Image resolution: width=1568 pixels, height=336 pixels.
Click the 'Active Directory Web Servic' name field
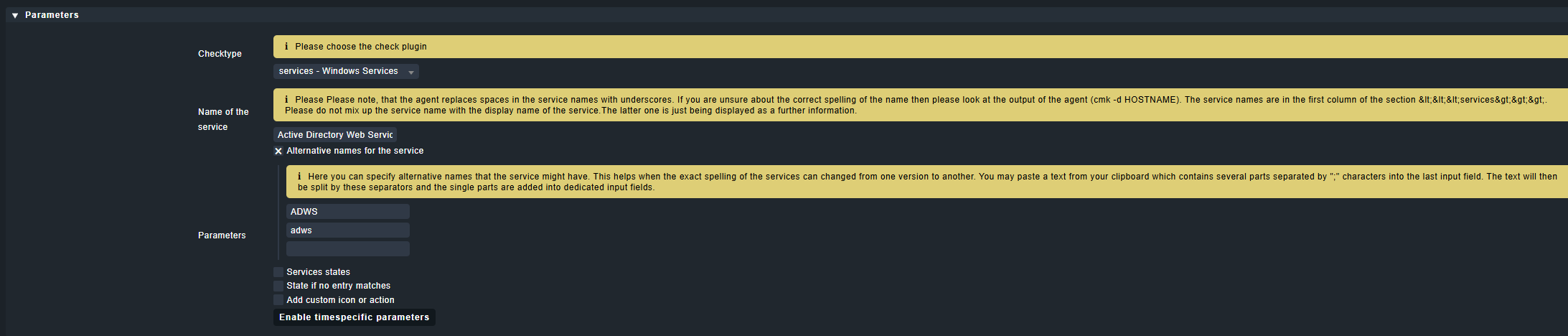click(335, 135)
